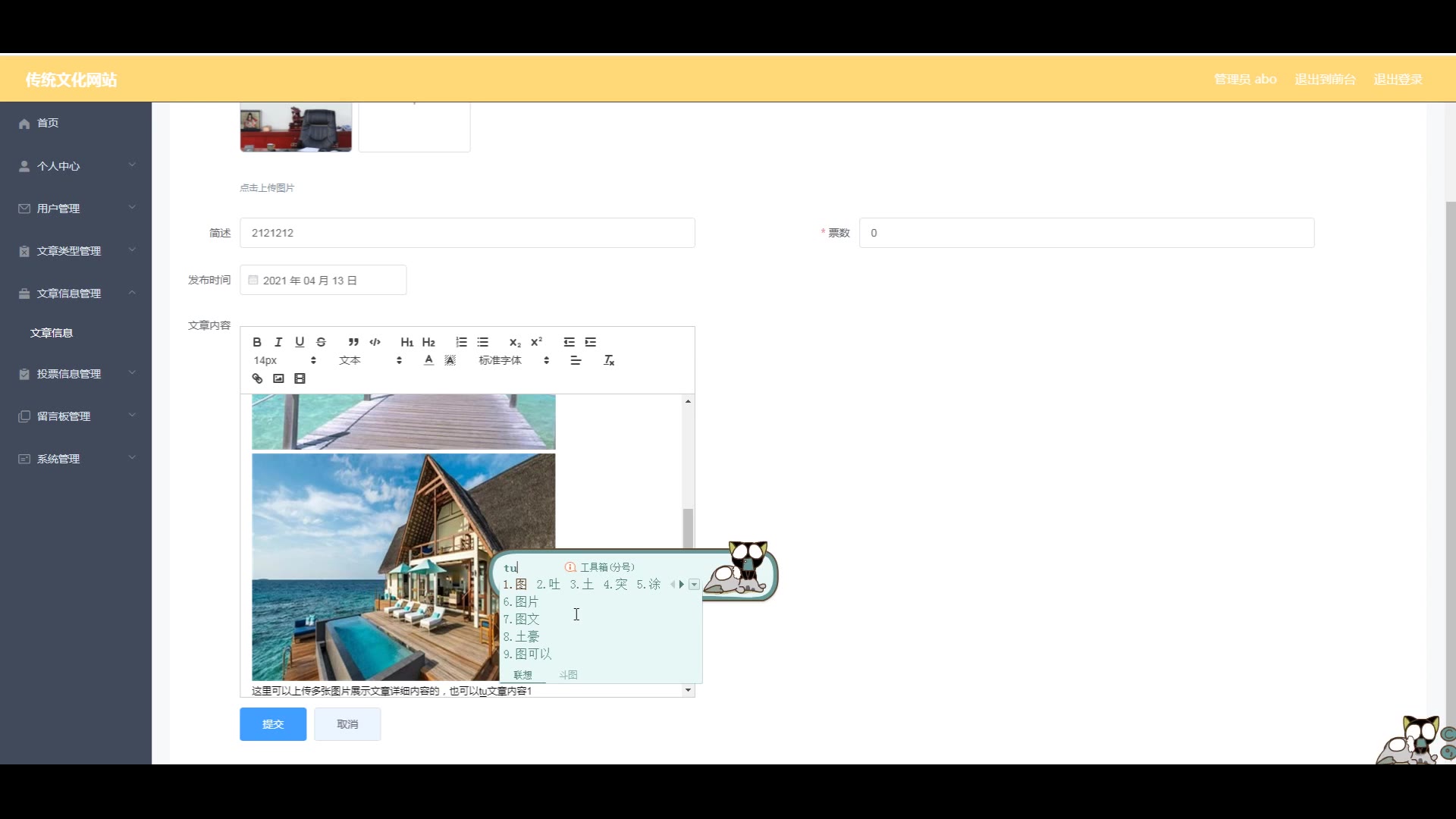1456x819 pixels.
Task: Open the text color picker
Action: (x=428, y=360)
